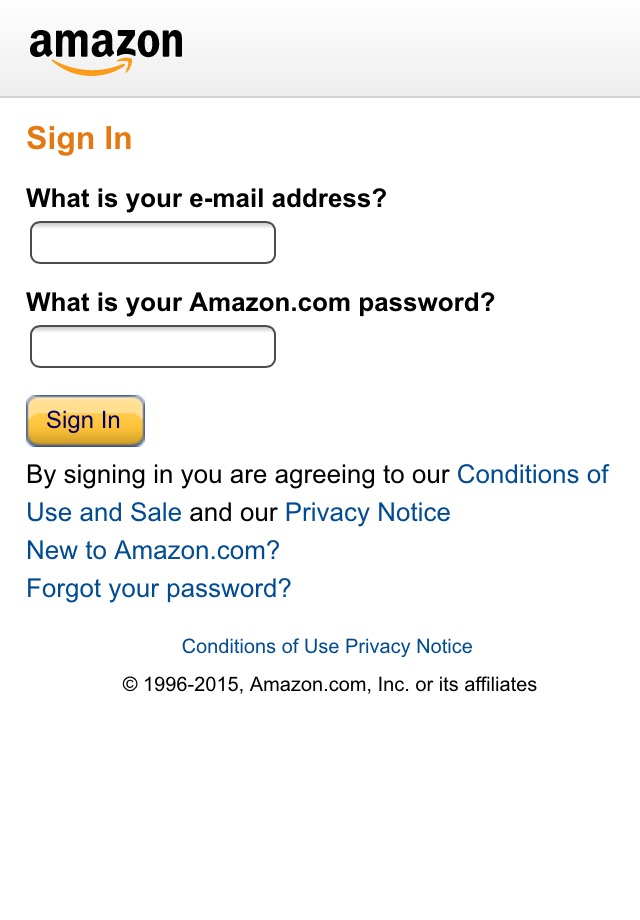Select the New to Amazon.com? link
Image resolution: width=640 pixels, height=920 pixels.
click(152, 550)
